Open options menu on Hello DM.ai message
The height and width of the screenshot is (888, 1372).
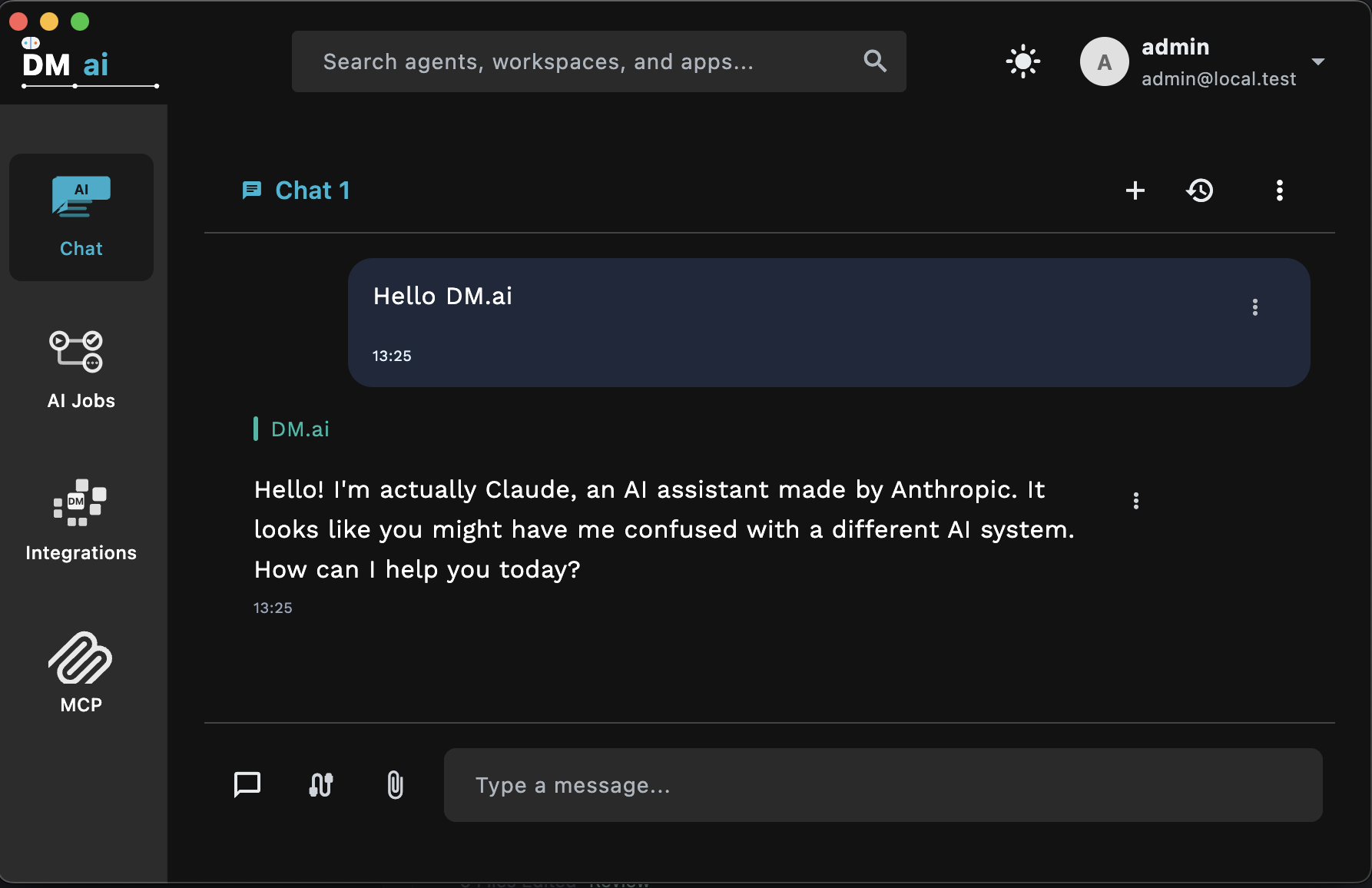[1254, 307]
